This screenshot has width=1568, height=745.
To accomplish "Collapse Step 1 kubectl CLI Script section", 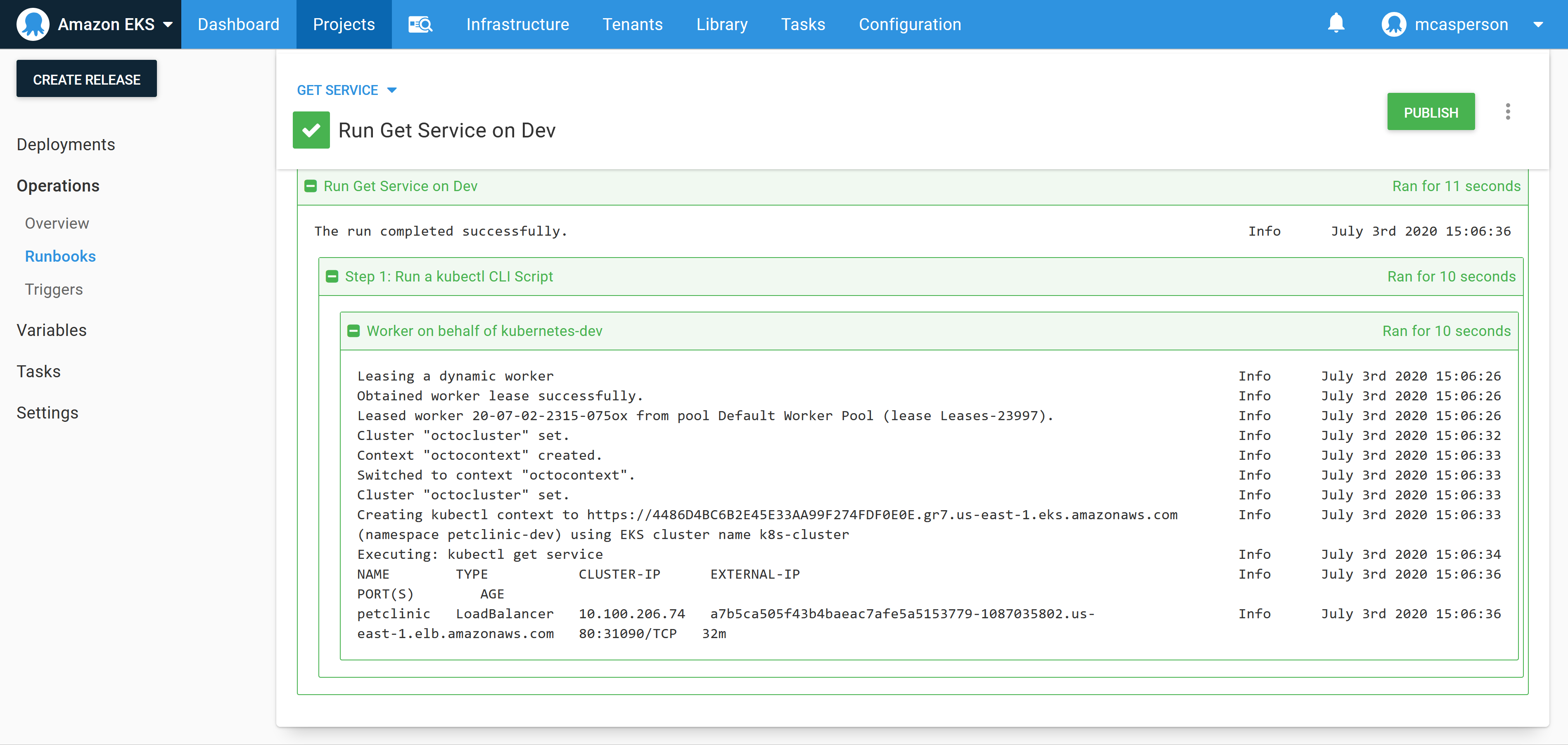I will (x=332, y=277).
